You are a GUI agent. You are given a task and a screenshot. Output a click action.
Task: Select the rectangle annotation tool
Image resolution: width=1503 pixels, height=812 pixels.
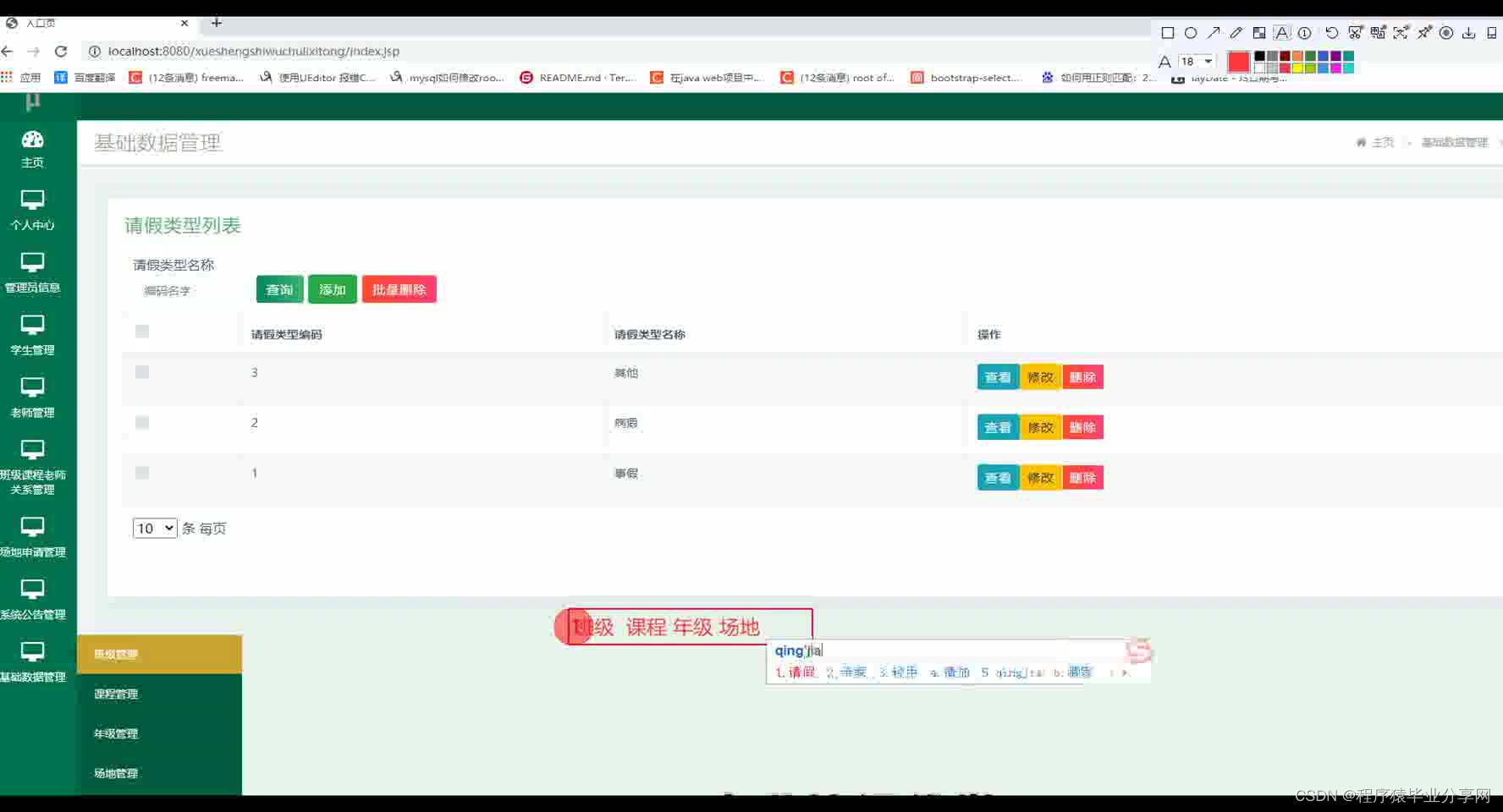point(1168,33)
